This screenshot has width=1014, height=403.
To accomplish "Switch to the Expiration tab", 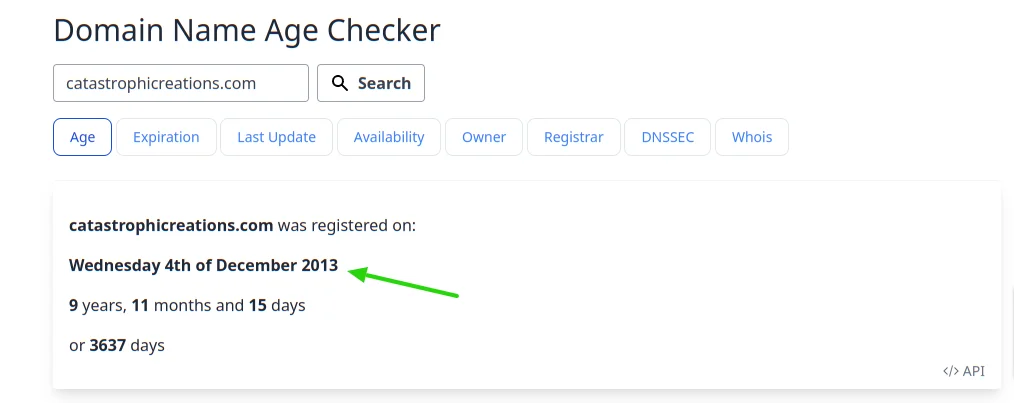I will coord(166,137).
